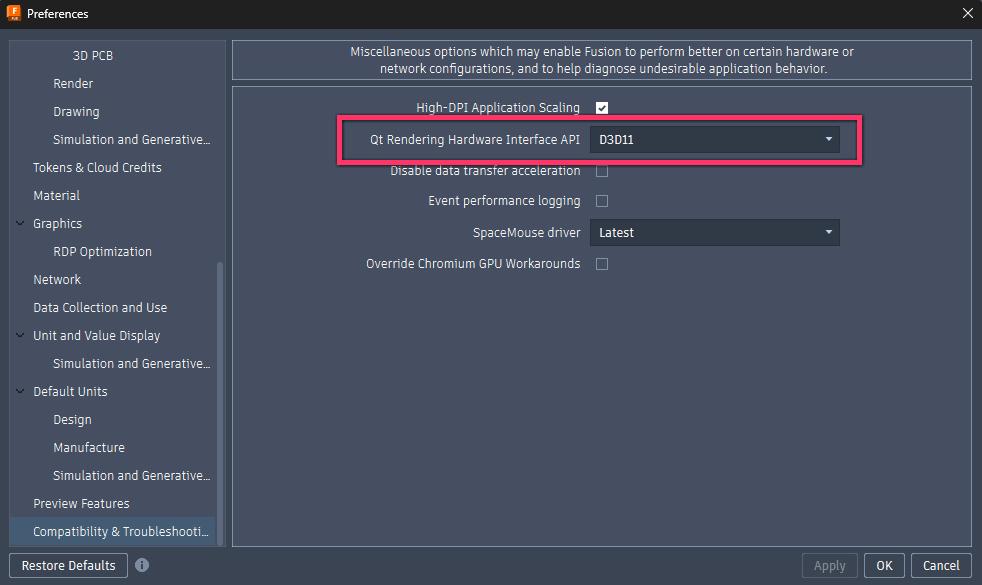Click the Cancel button
The height and width of the screenshot is (585, 982).
[x=940, y=565]
